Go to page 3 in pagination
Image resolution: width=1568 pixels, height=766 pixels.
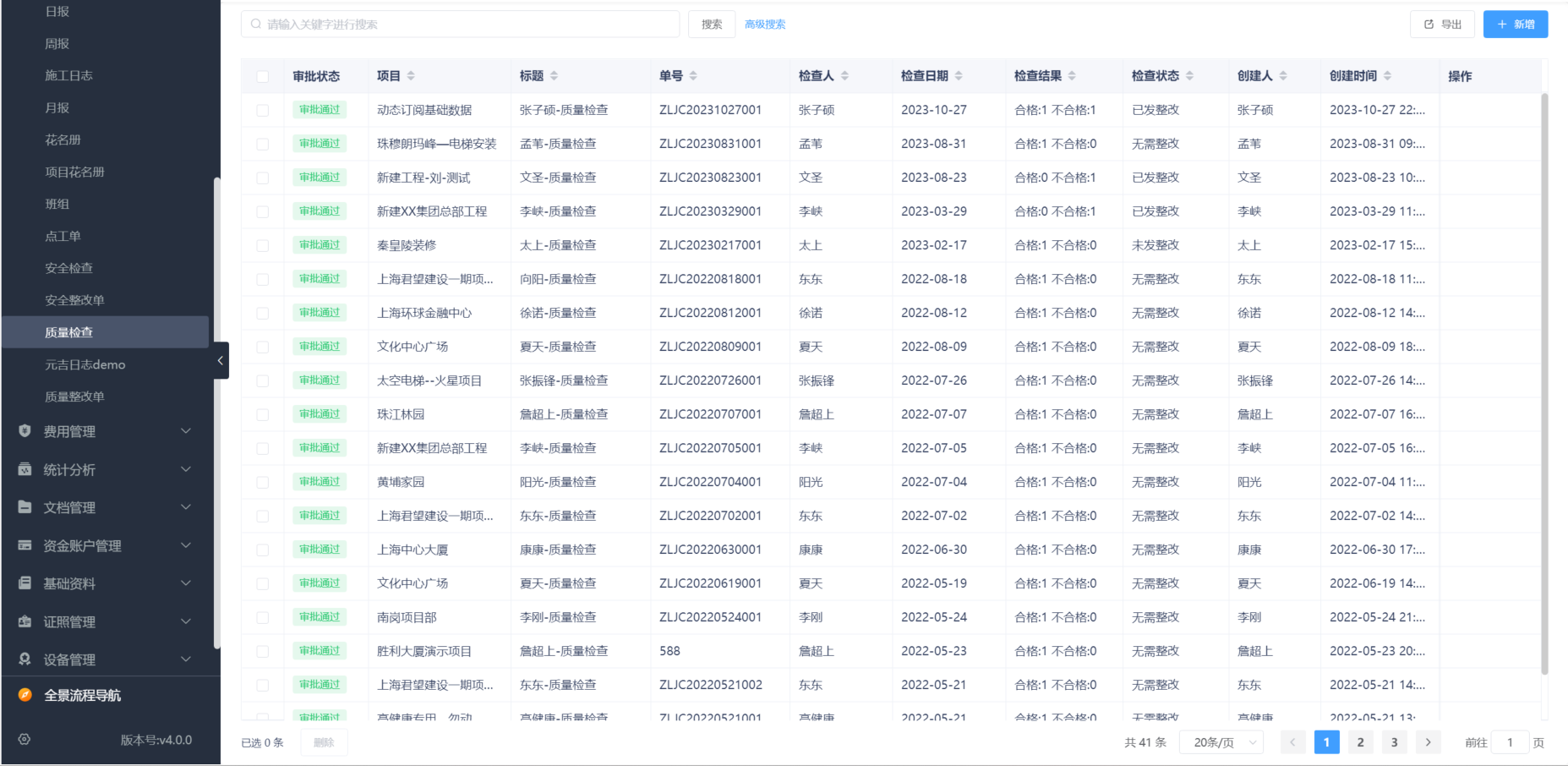click(x=1394, y=741)
